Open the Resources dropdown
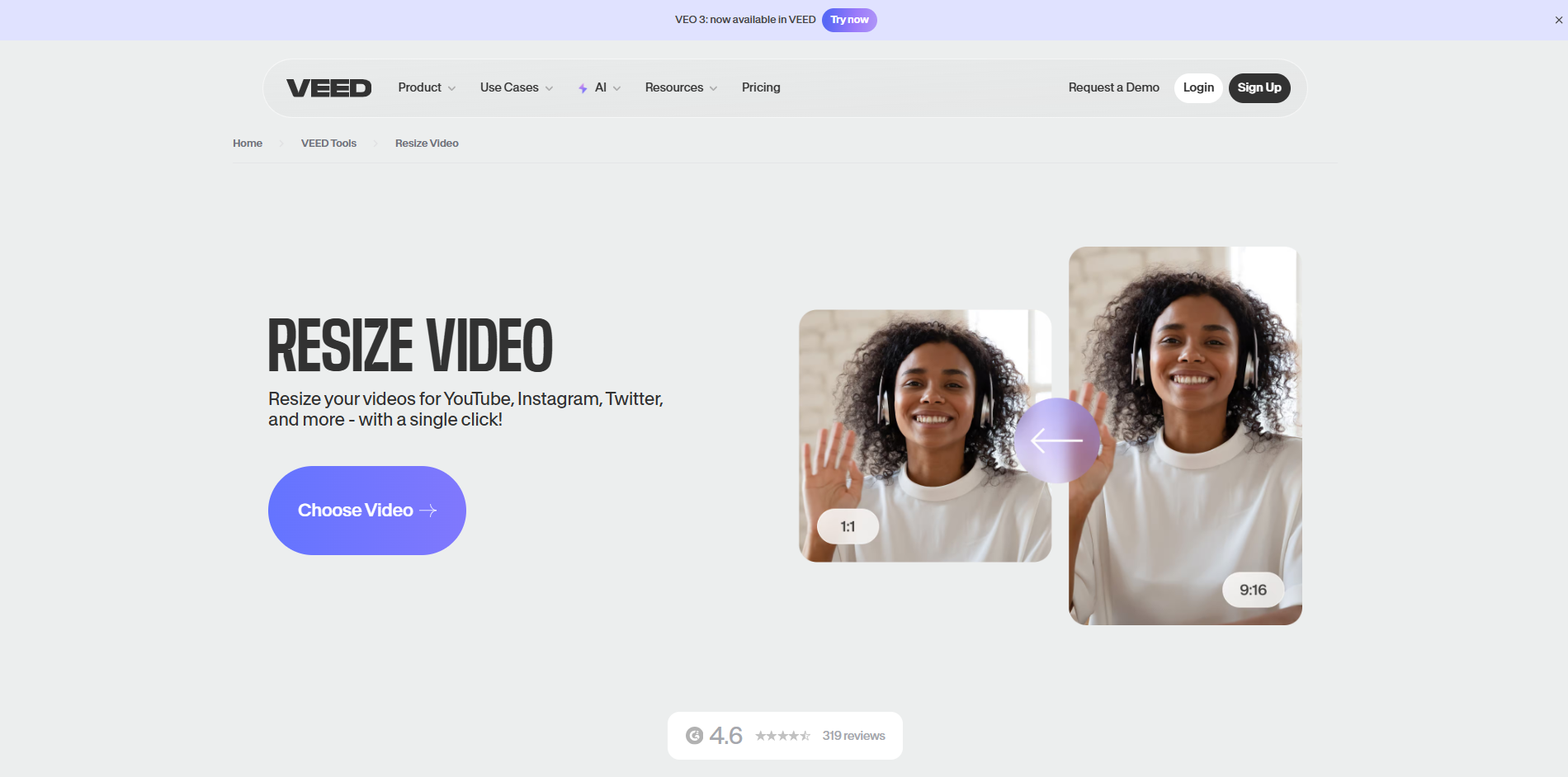The height and width of the screenshot is (777, 1568). coord(680,87)
